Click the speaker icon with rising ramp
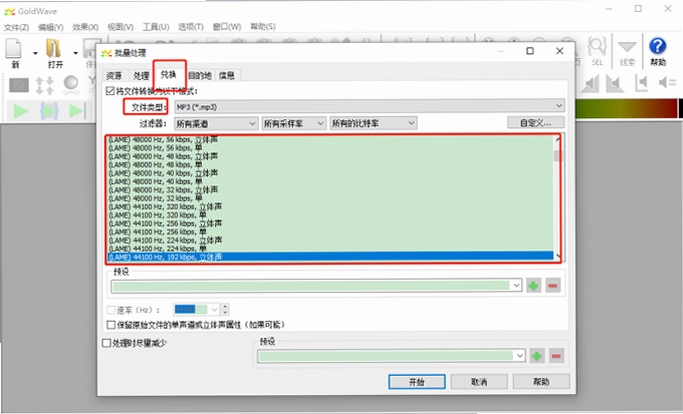Viewport: 683px width, 414px height. [x=590, y=84]
